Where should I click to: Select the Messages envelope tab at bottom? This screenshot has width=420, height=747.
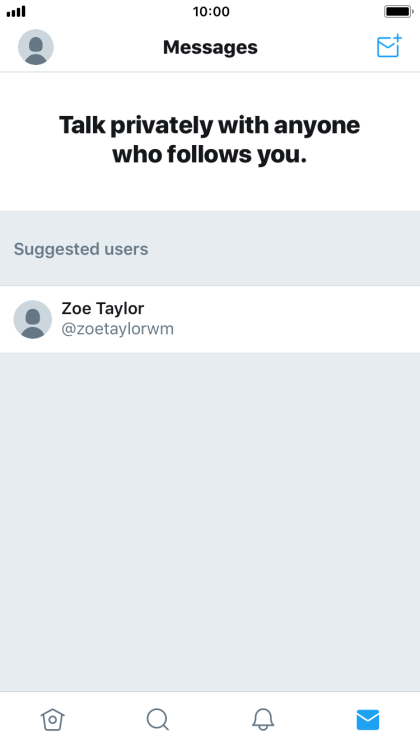click(x=368, y=719)
